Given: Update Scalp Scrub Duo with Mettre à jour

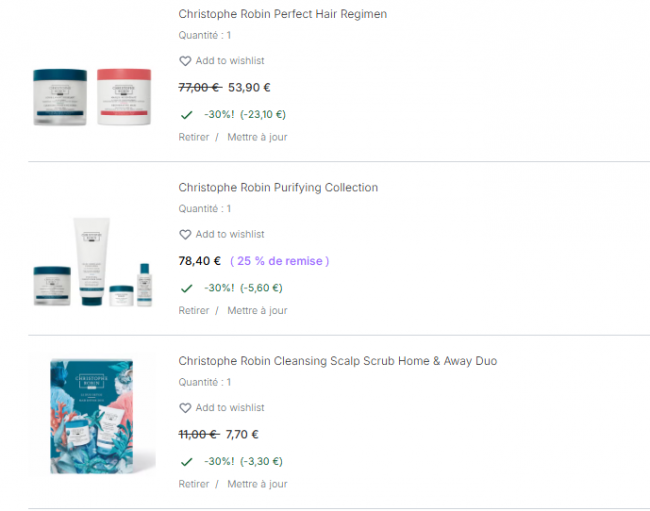Looking at the screenshot, I should point(257,484).
